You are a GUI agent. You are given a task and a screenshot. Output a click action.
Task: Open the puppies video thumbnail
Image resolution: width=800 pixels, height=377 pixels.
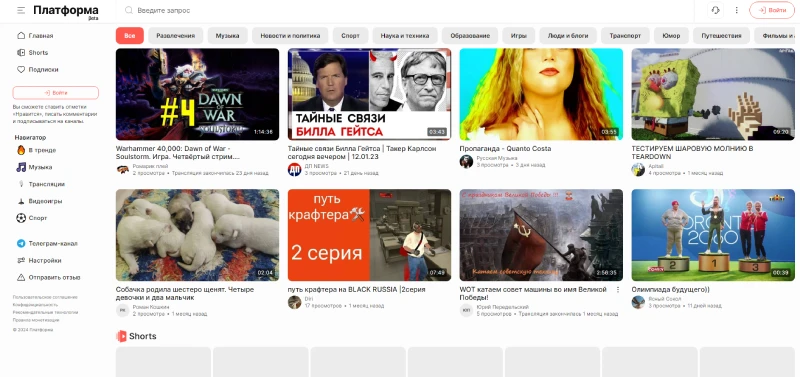(197, 235)
